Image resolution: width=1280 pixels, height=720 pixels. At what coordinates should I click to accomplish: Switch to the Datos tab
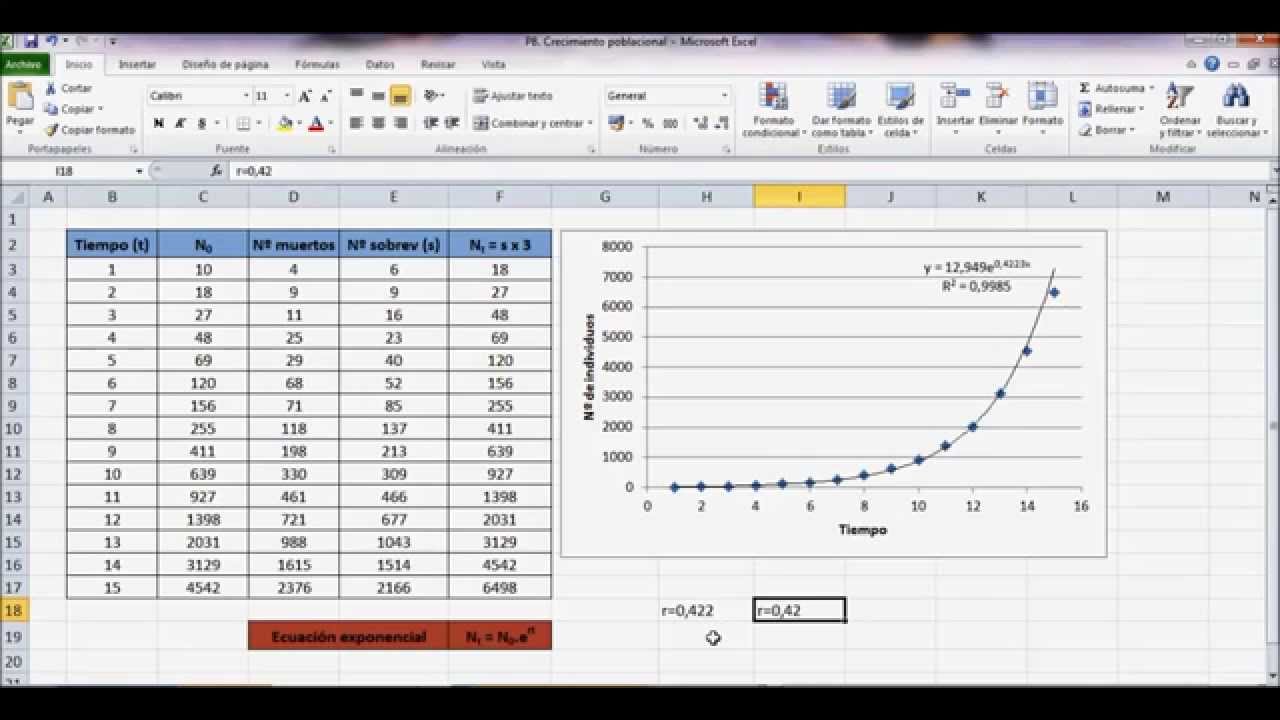pos(380,64)
